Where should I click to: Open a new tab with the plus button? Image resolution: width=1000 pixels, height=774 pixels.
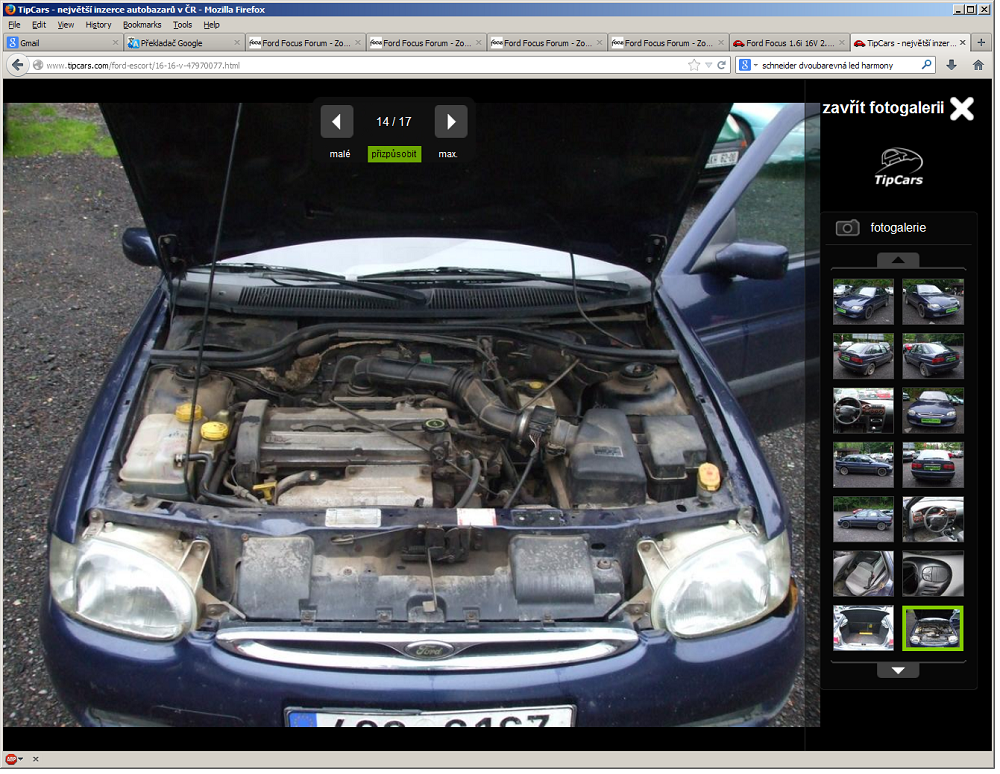point(981,42)
